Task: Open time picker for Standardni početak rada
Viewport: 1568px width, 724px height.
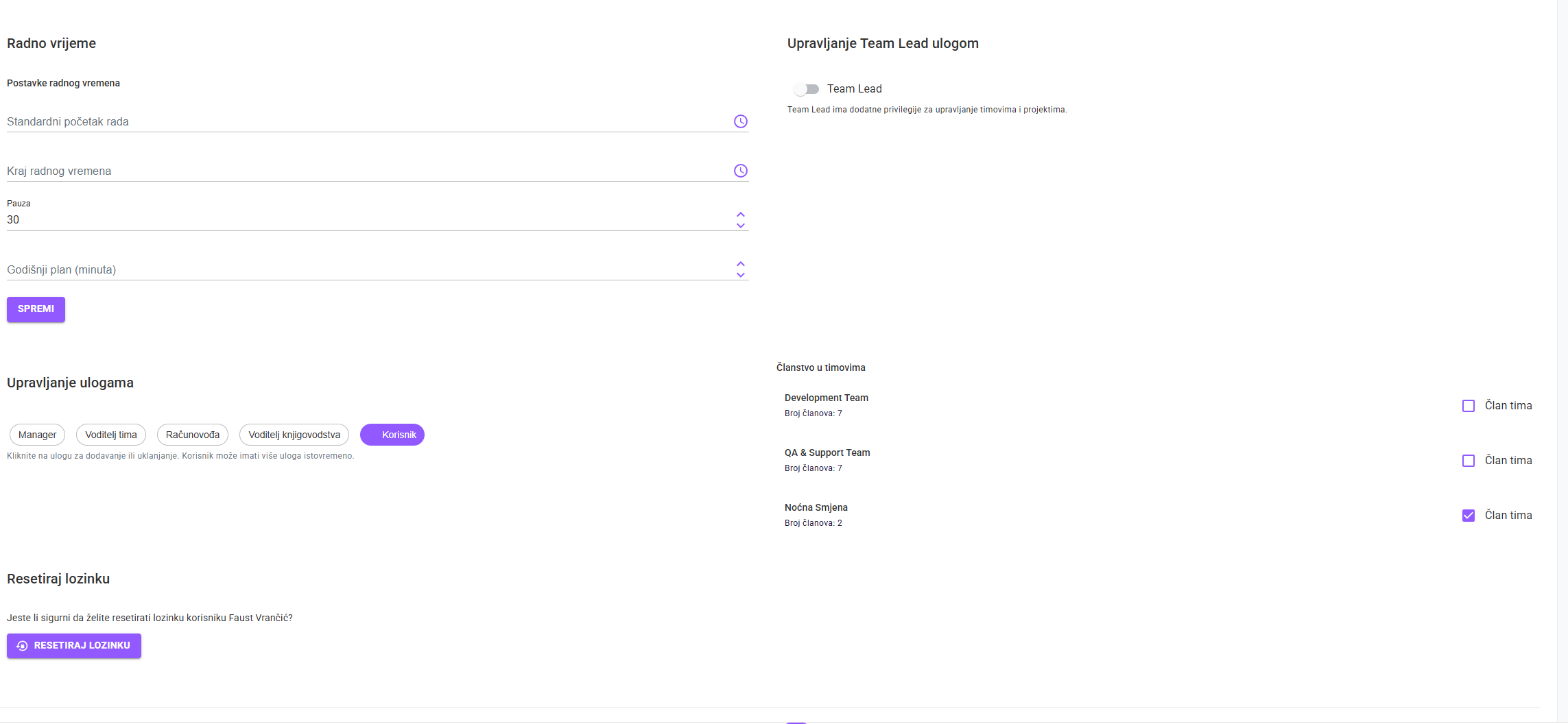Action: tap(740, 121)
